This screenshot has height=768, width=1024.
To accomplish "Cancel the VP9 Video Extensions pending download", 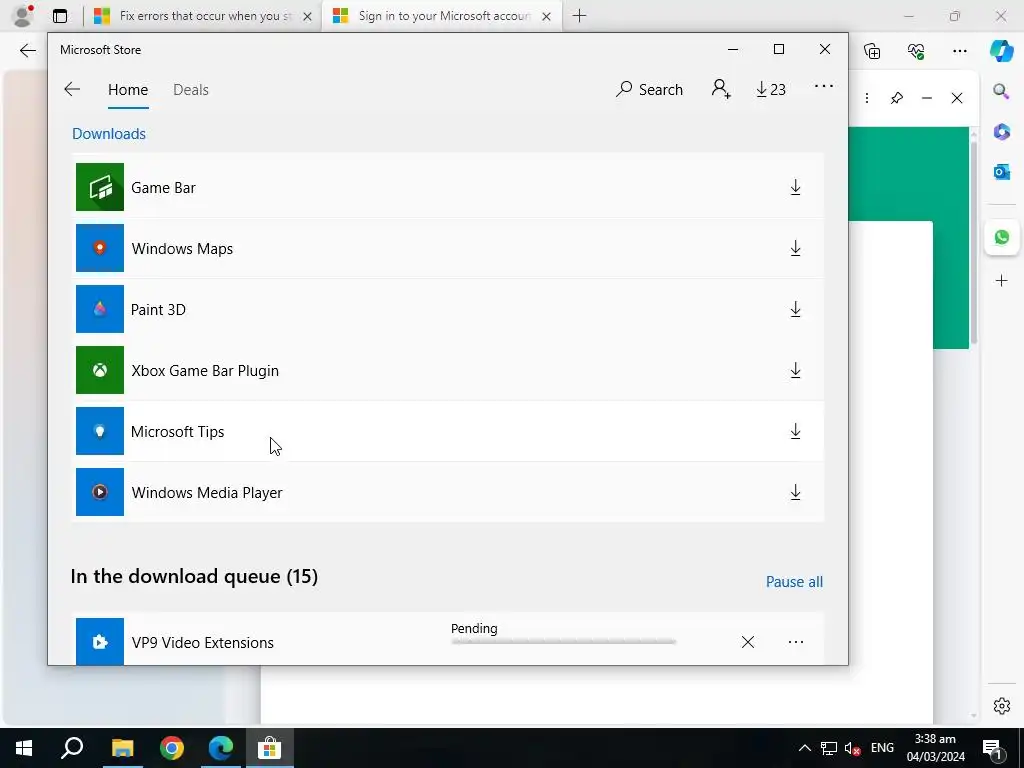I will point(748,642).
